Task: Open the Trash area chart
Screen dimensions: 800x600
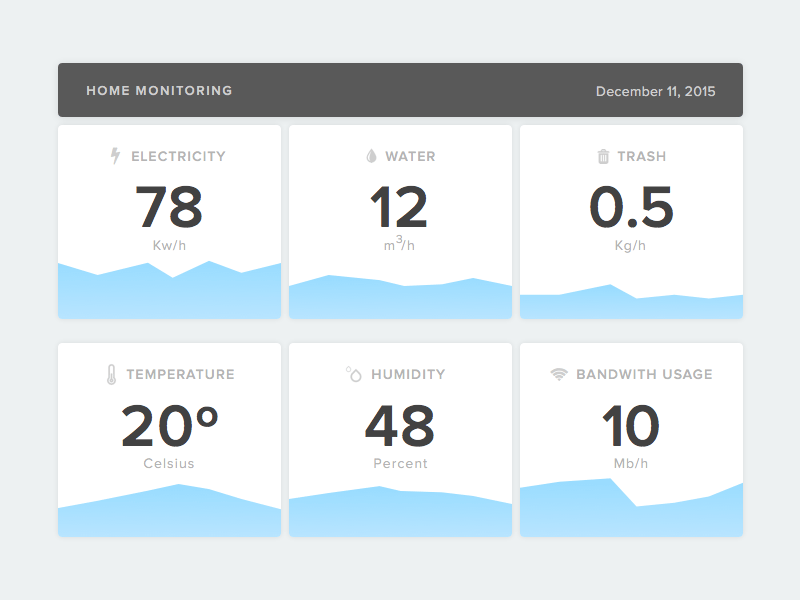Action: tap(631, 302)
